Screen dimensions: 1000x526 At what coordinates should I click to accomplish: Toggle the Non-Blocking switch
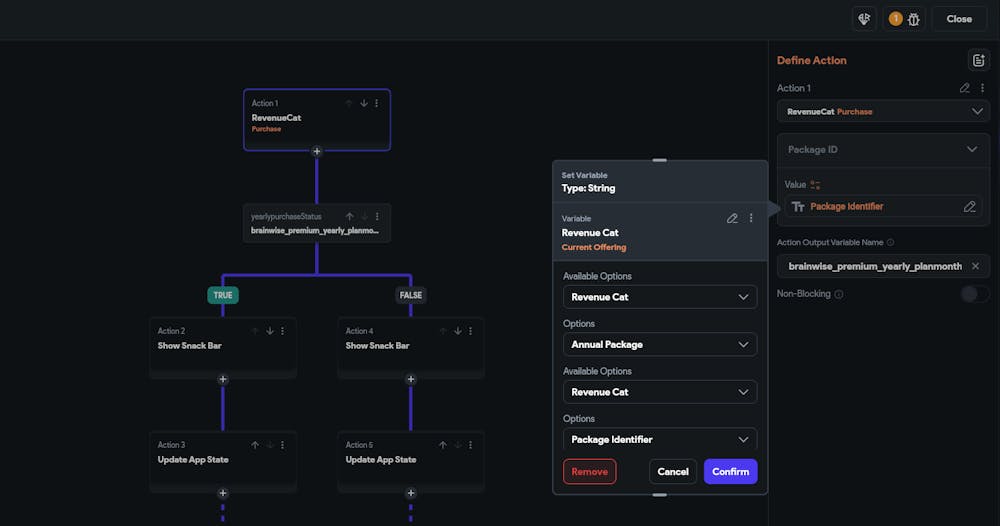click(974, 294)
